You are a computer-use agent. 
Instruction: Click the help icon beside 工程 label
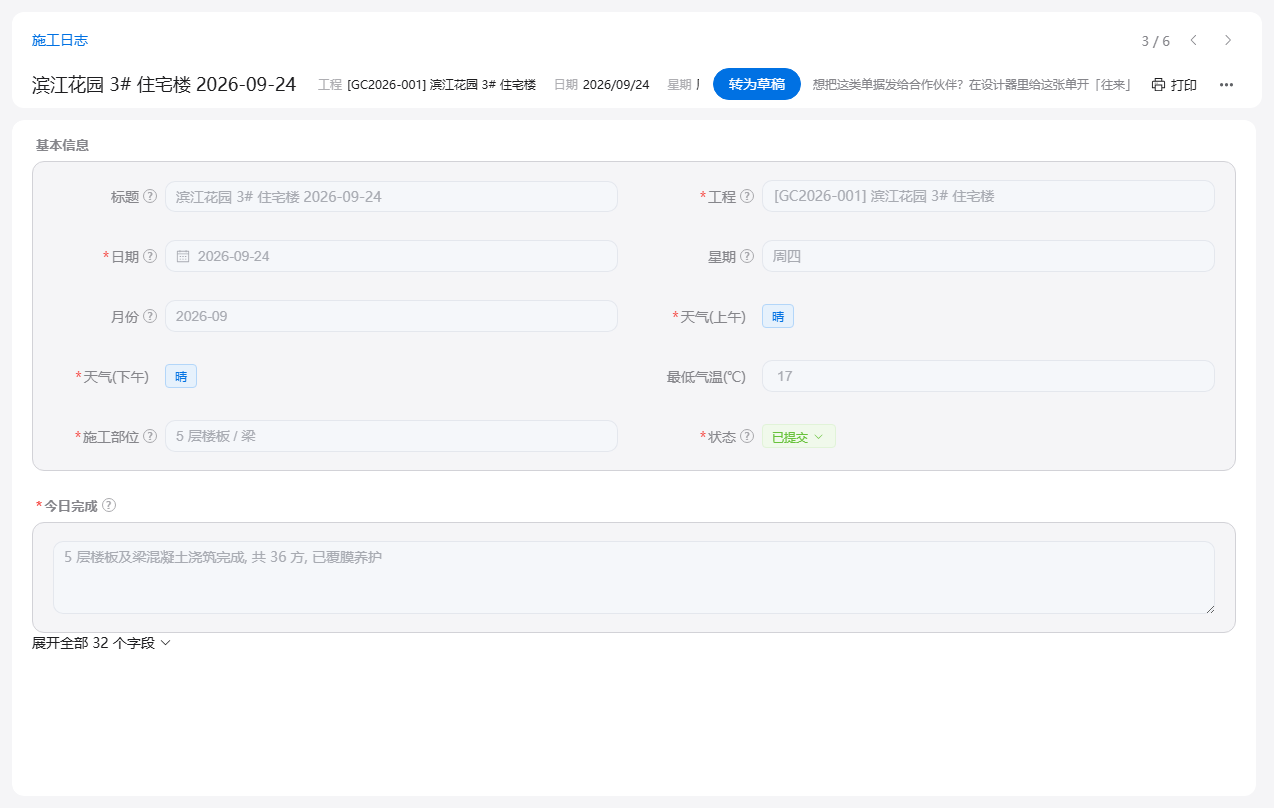pos(747,196)
